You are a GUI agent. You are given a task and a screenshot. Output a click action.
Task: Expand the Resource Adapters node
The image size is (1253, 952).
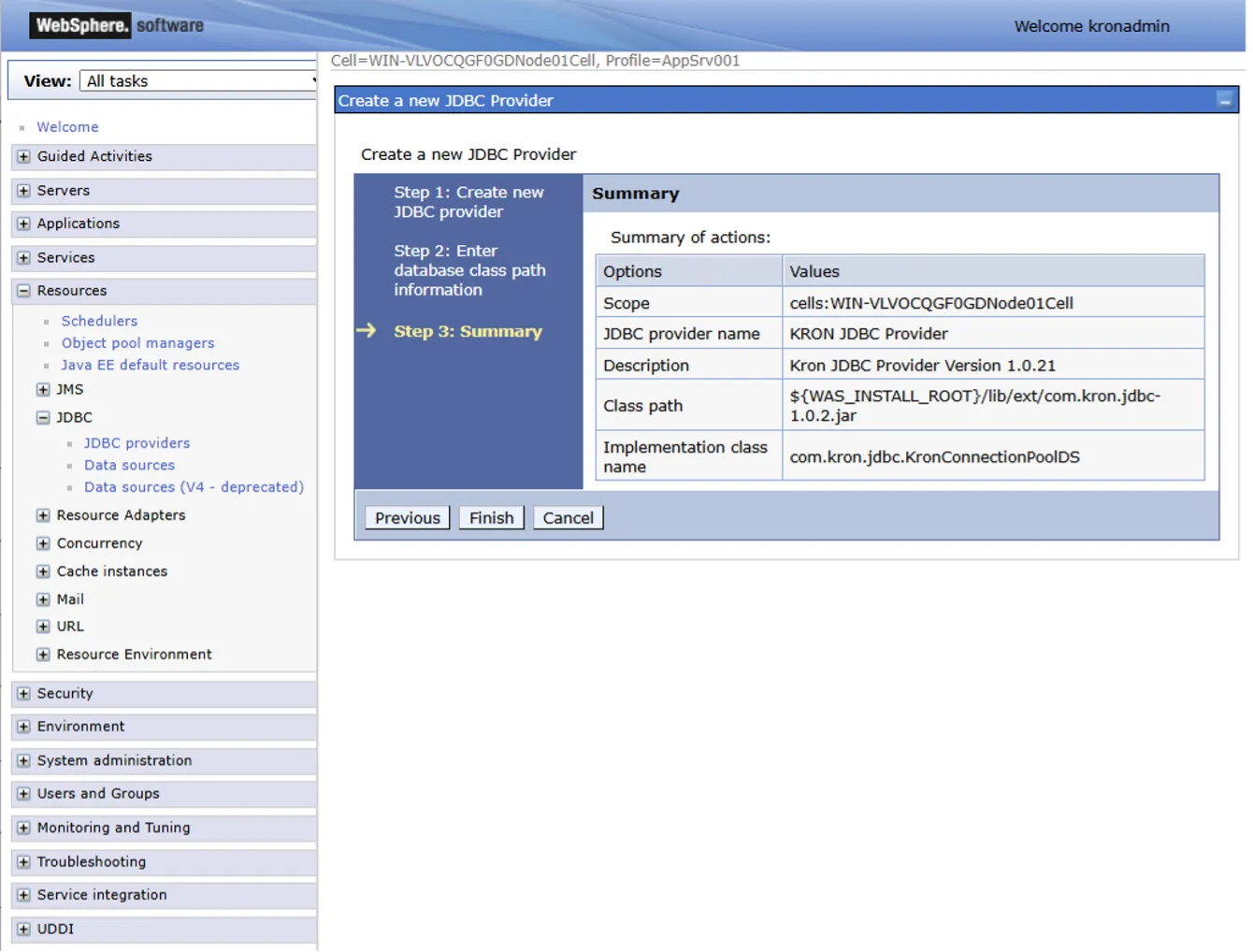(x=43, y=515)
